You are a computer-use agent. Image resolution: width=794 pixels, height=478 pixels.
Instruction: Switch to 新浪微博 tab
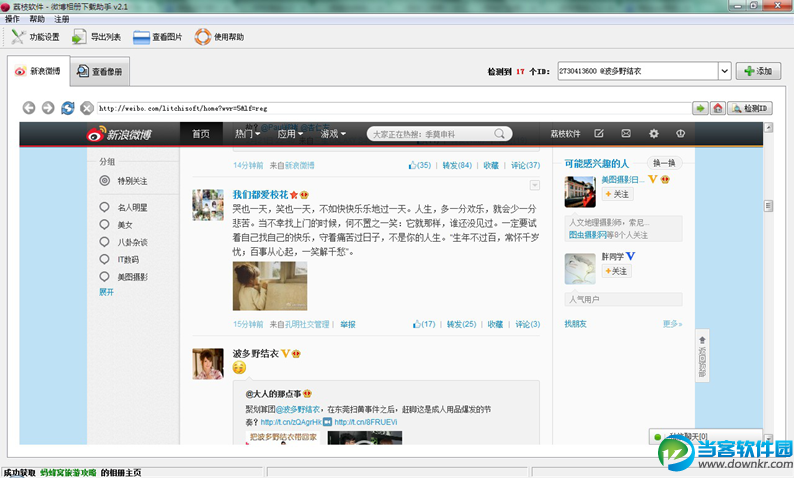pyautogui.click(x=38, y=71)
